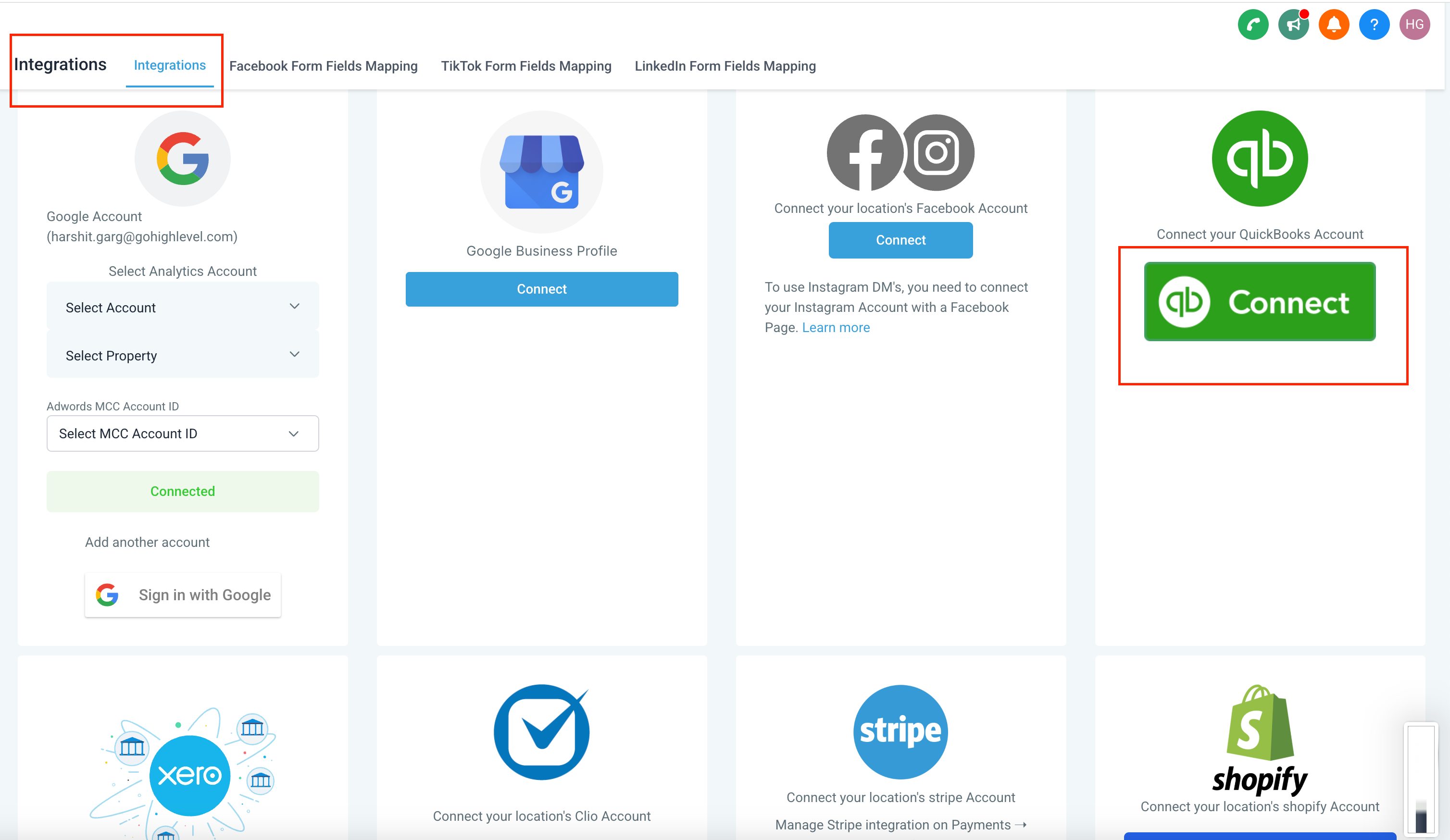Expand the Select Property dropdown
This screenshot has height=840, width=1450.
click(183, 356)
